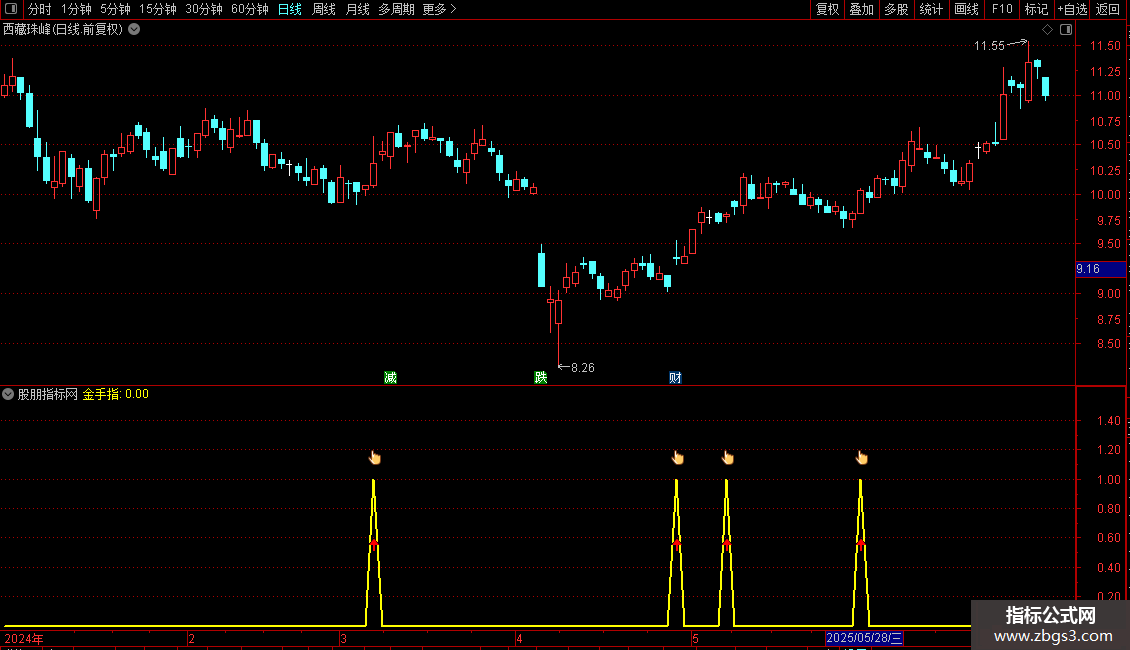Screen dimensions: 1130x650
Task: Select the 60分钟 period
Action: point(249,9)
